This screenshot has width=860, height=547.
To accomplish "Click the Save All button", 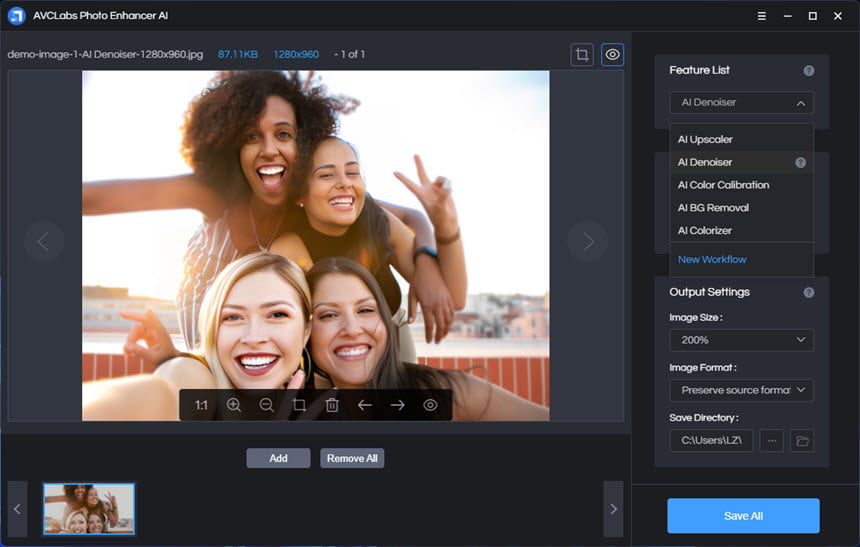I will [743, 516].
